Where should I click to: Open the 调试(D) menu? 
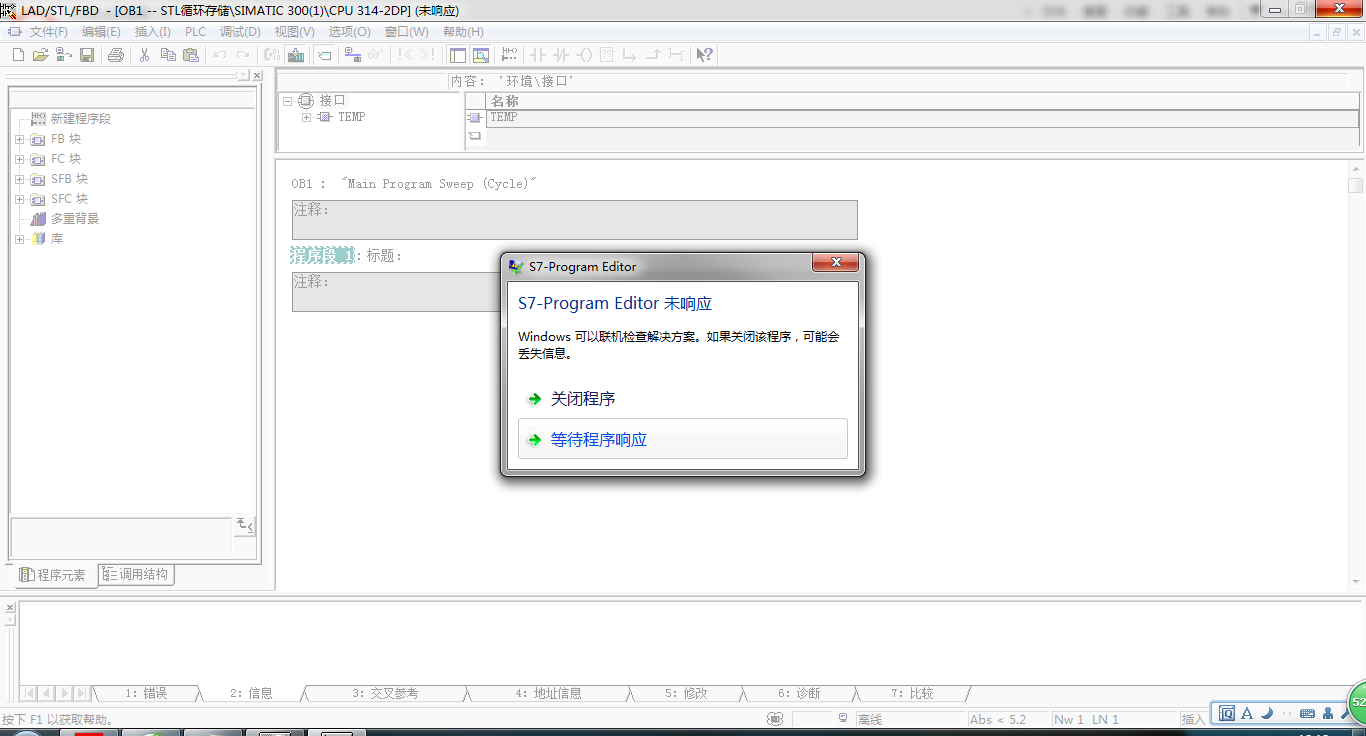pos(240,32)
